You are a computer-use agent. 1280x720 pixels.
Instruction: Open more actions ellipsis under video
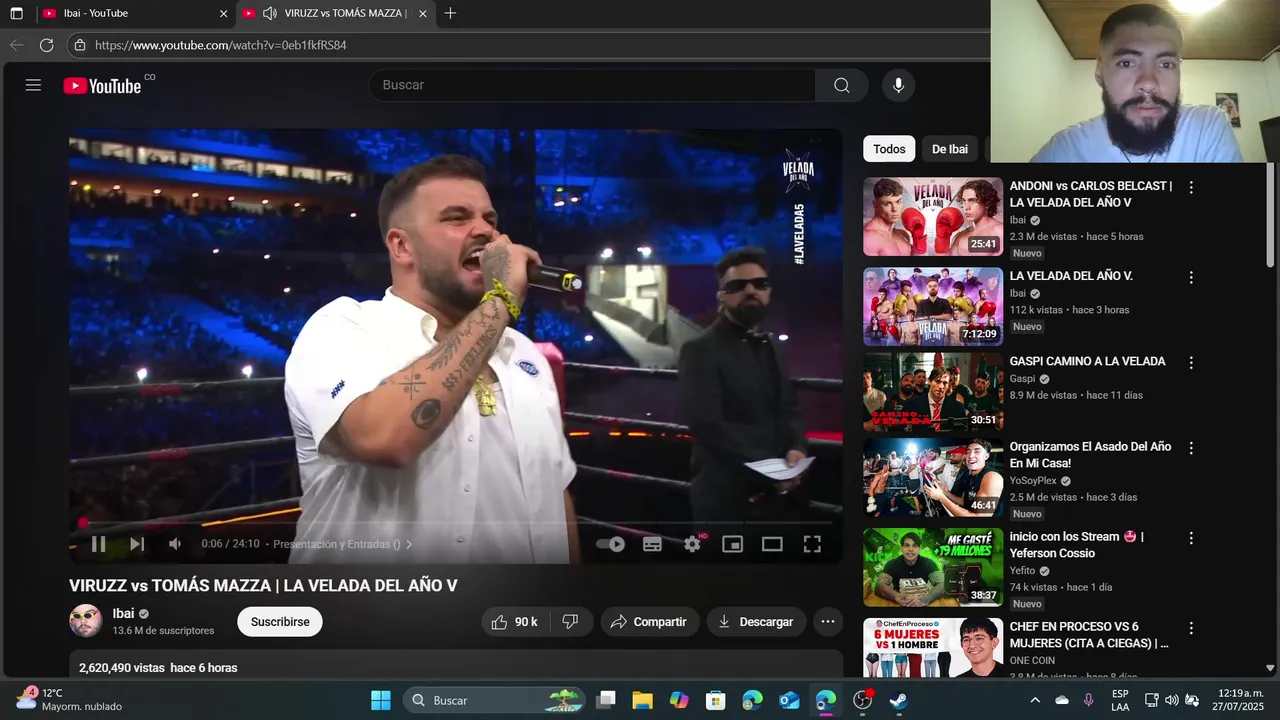point(828,622)
